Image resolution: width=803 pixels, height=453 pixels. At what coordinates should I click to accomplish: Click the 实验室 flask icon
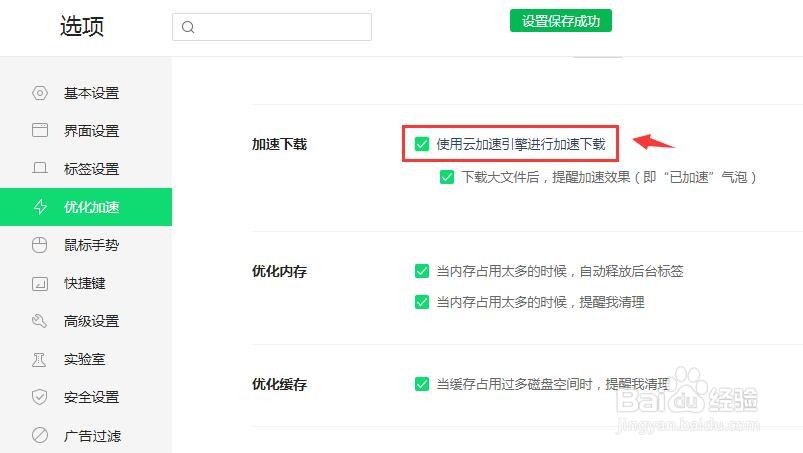click(39, 359)
